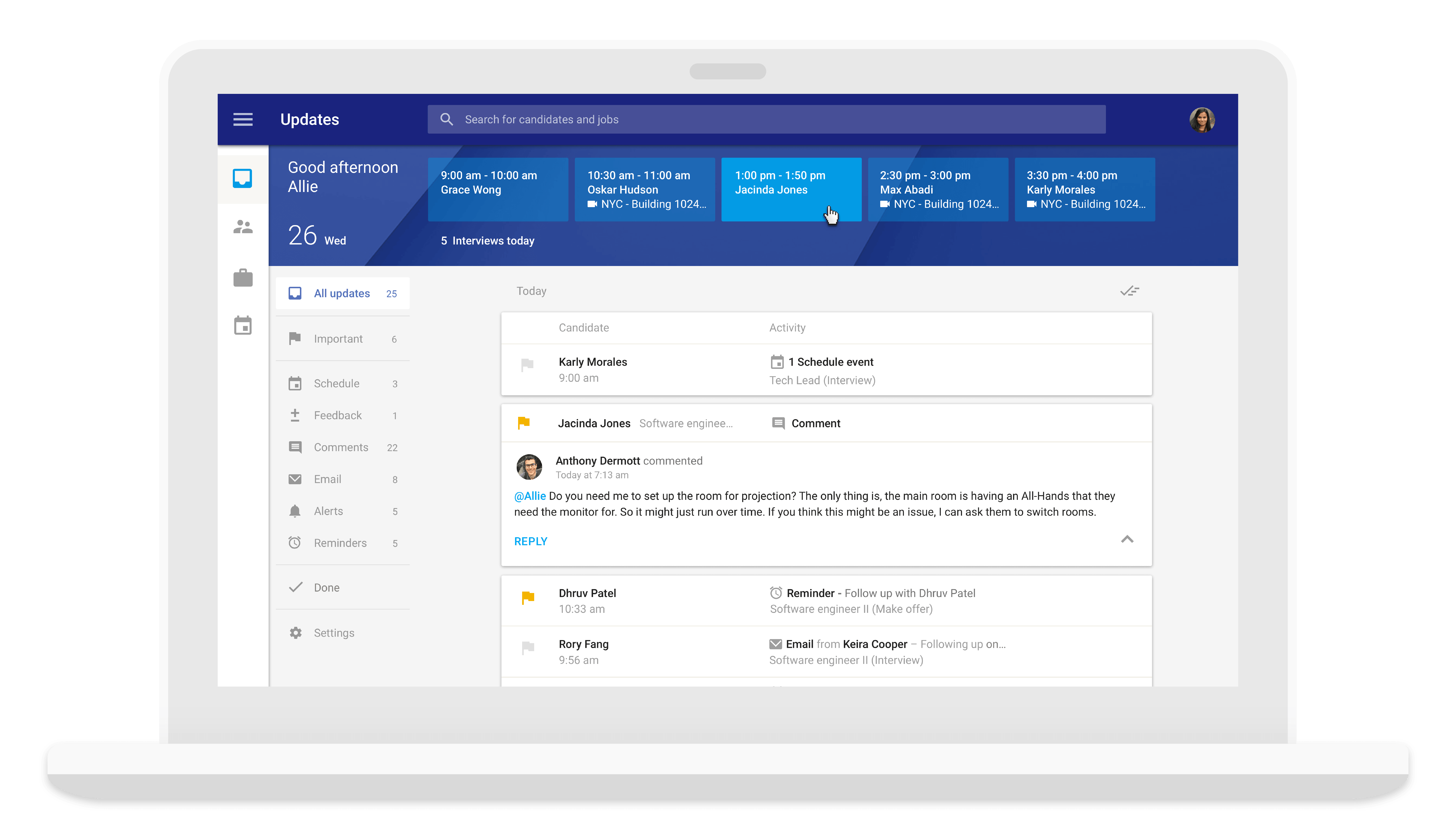The image size is (1456, 837).
Task: Click the @Allie mention link
Action: [530, 496]
